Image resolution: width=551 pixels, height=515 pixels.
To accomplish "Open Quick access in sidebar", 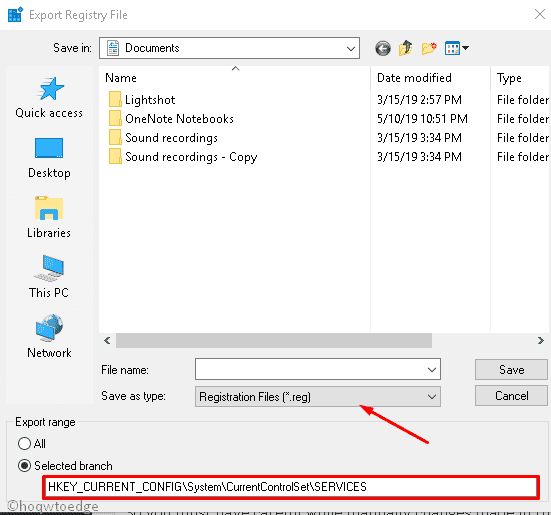I will [x=49, y=98].
